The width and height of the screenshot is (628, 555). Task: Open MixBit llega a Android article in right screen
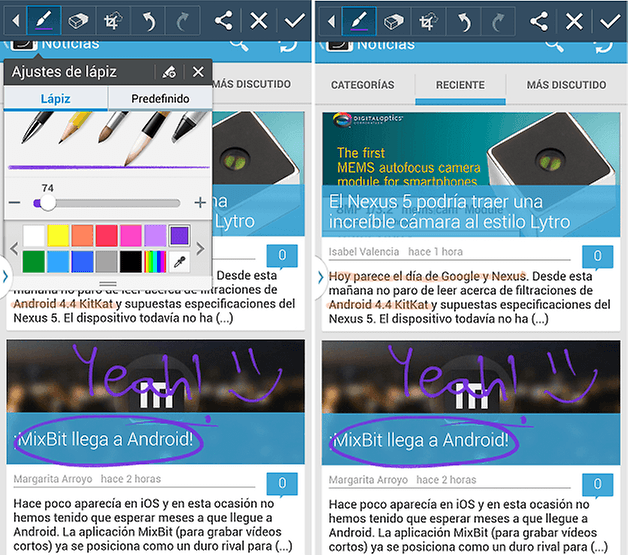point(422,440)
